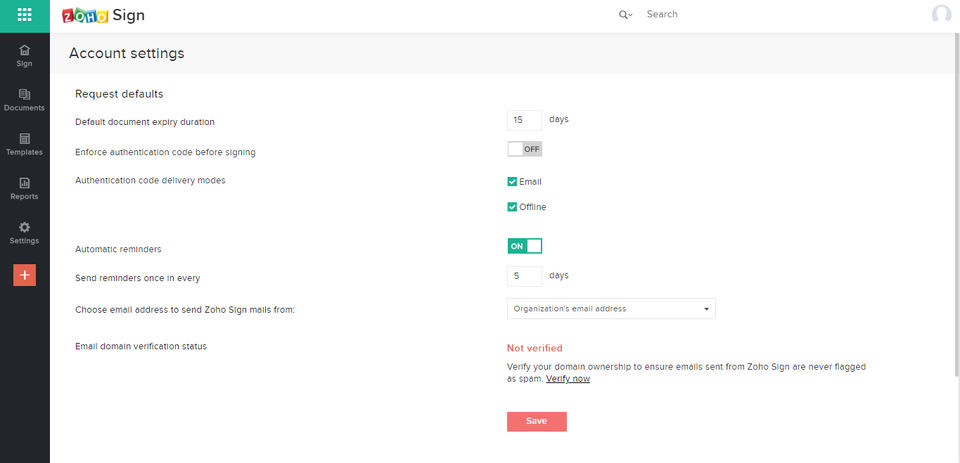Turn off the Automatic reminders switch

tap(525, 246)
